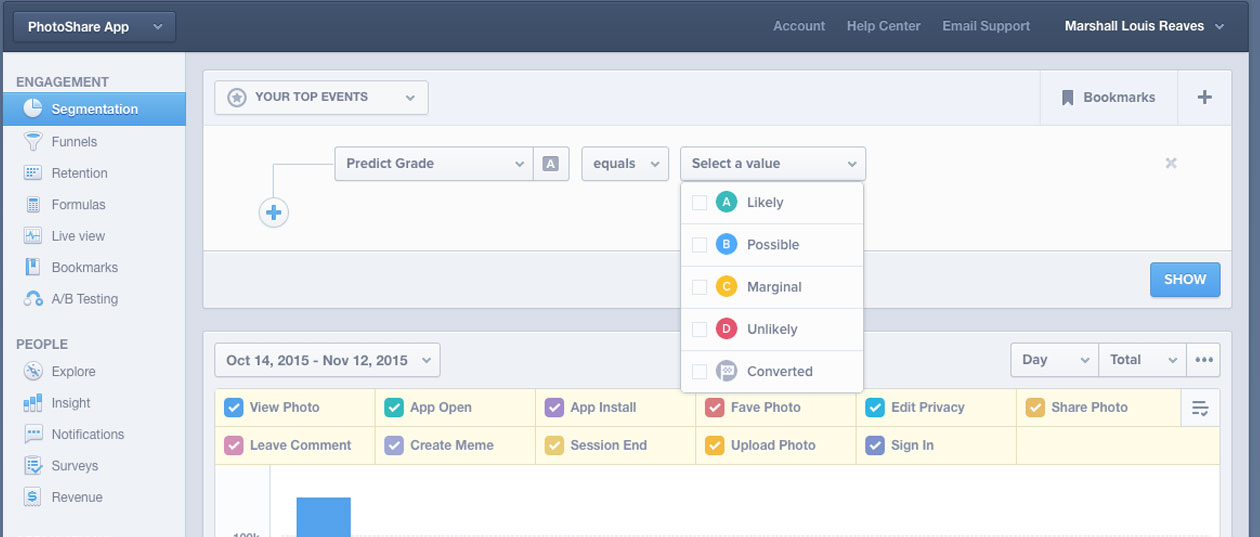The image size is (1260, 537).
Task: Uncheck the App Open event
Action: point(394,407)
